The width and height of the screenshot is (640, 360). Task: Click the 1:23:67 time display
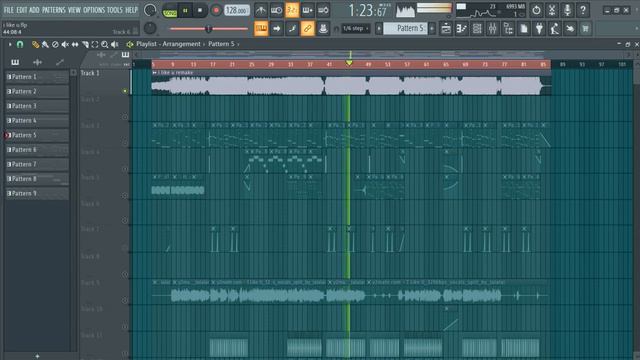coord(367,11)
